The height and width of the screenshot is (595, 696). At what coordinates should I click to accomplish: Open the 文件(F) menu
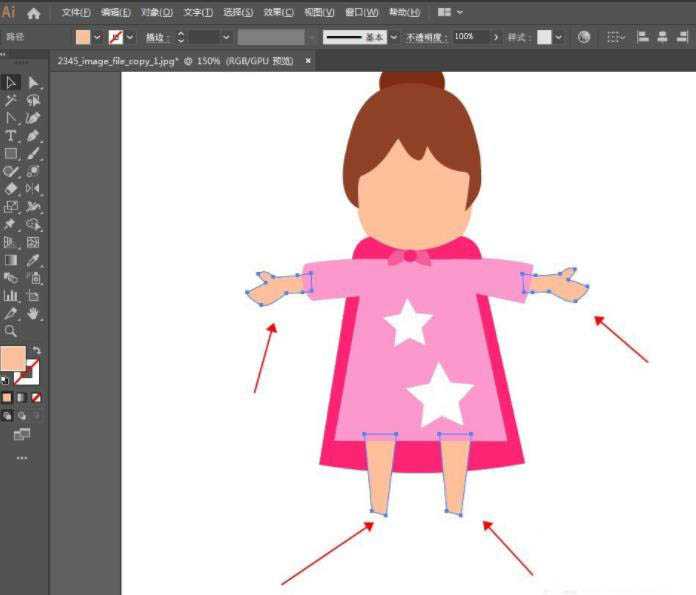pos(76,13)
